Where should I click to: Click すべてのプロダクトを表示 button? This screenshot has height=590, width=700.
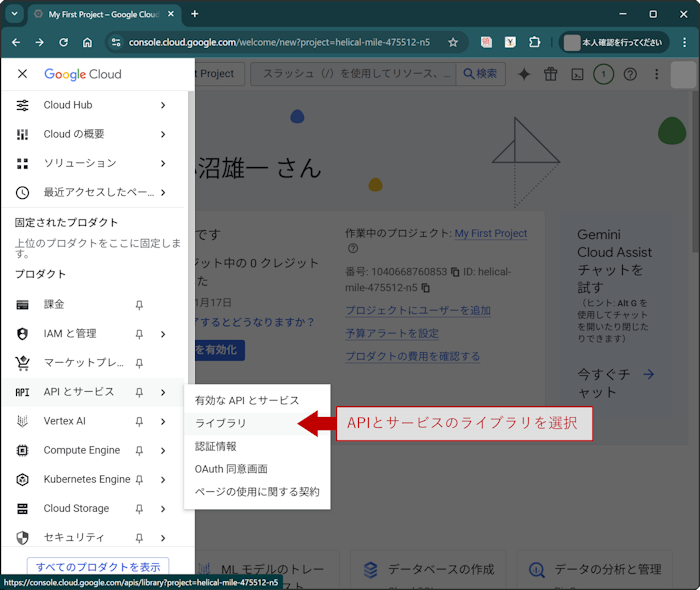click(97, 567)
